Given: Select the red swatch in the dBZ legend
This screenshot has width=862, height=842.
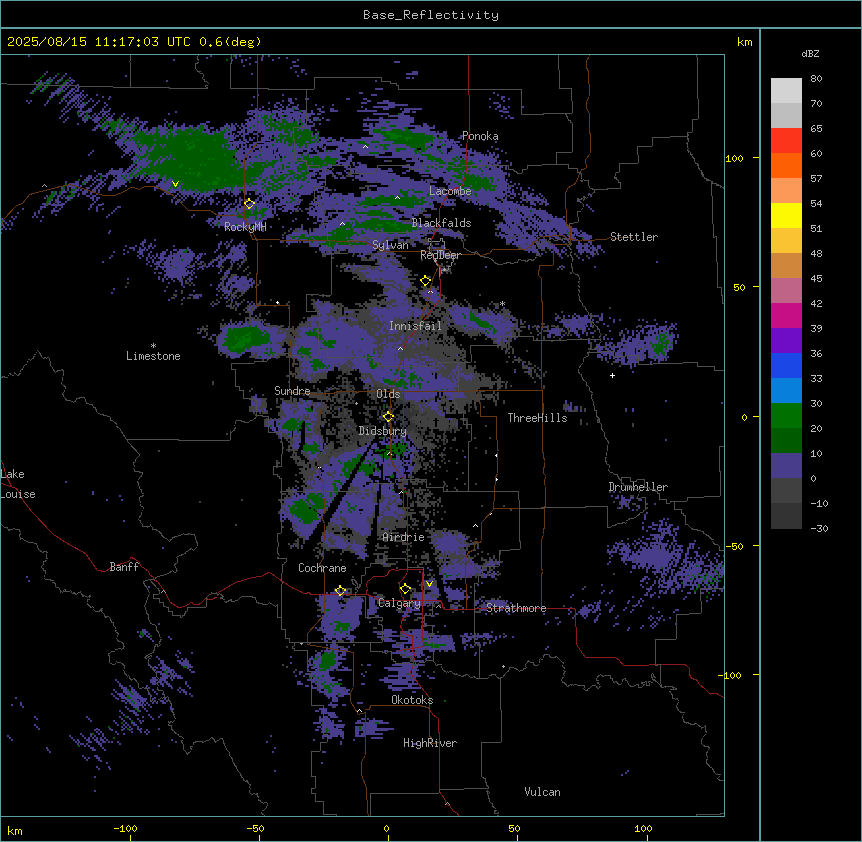Looking at the screenshot, I should pos(786,141).
